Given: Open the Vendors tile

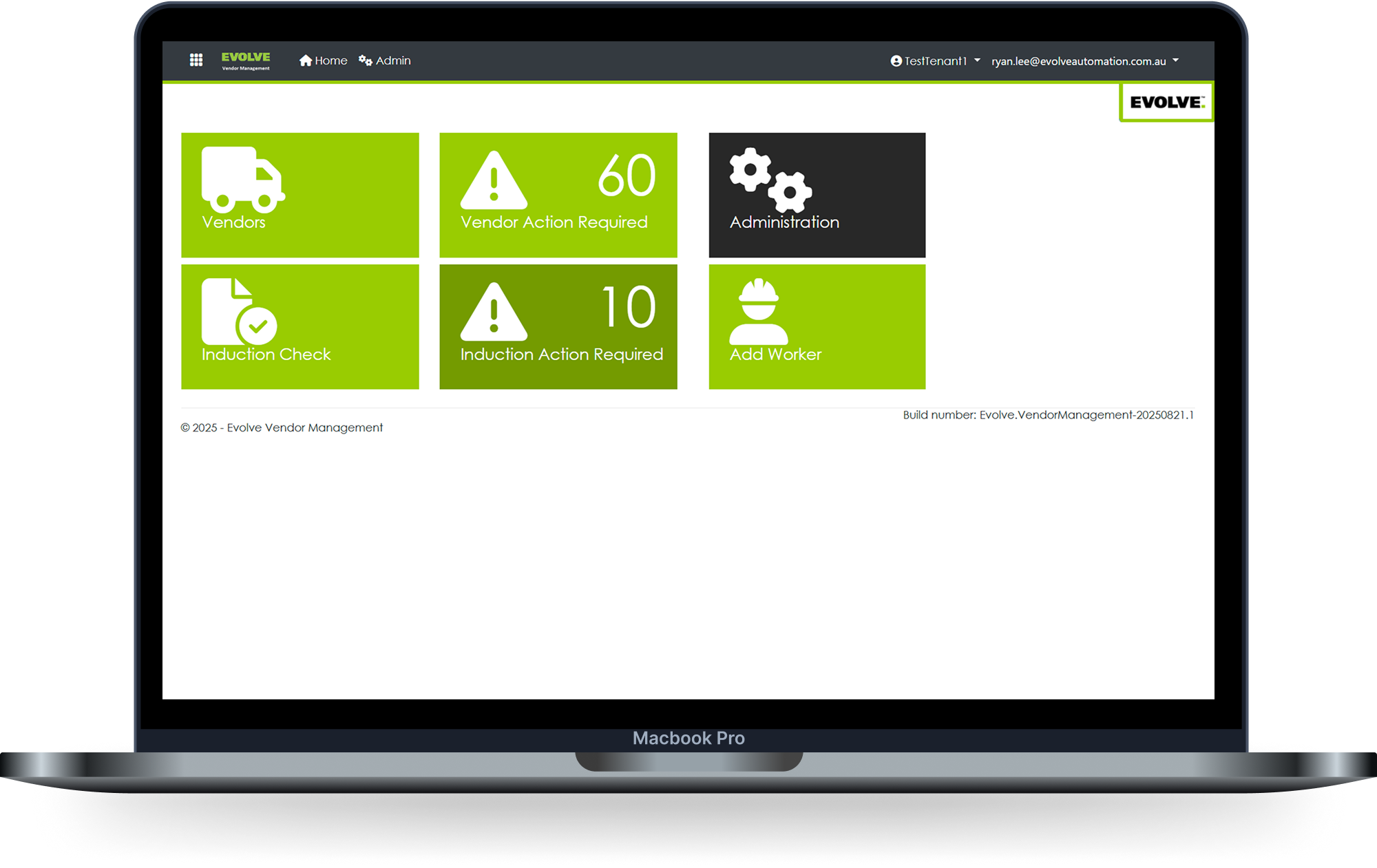Looking at the screenshot, I should [300, 195].
